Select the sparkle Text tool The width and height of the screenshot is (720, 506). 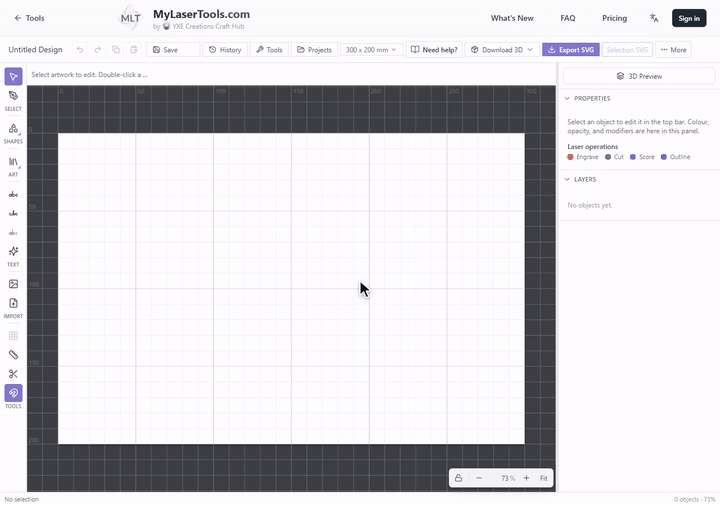tap(13, 252)
